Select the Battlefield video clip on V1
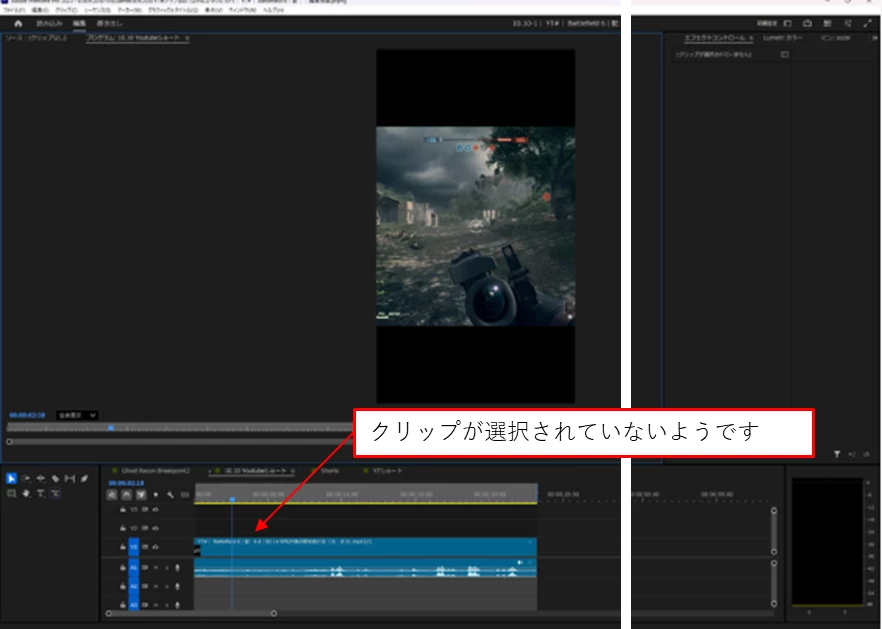This screenshot has height=629, width=882. (x=366, y=546)
